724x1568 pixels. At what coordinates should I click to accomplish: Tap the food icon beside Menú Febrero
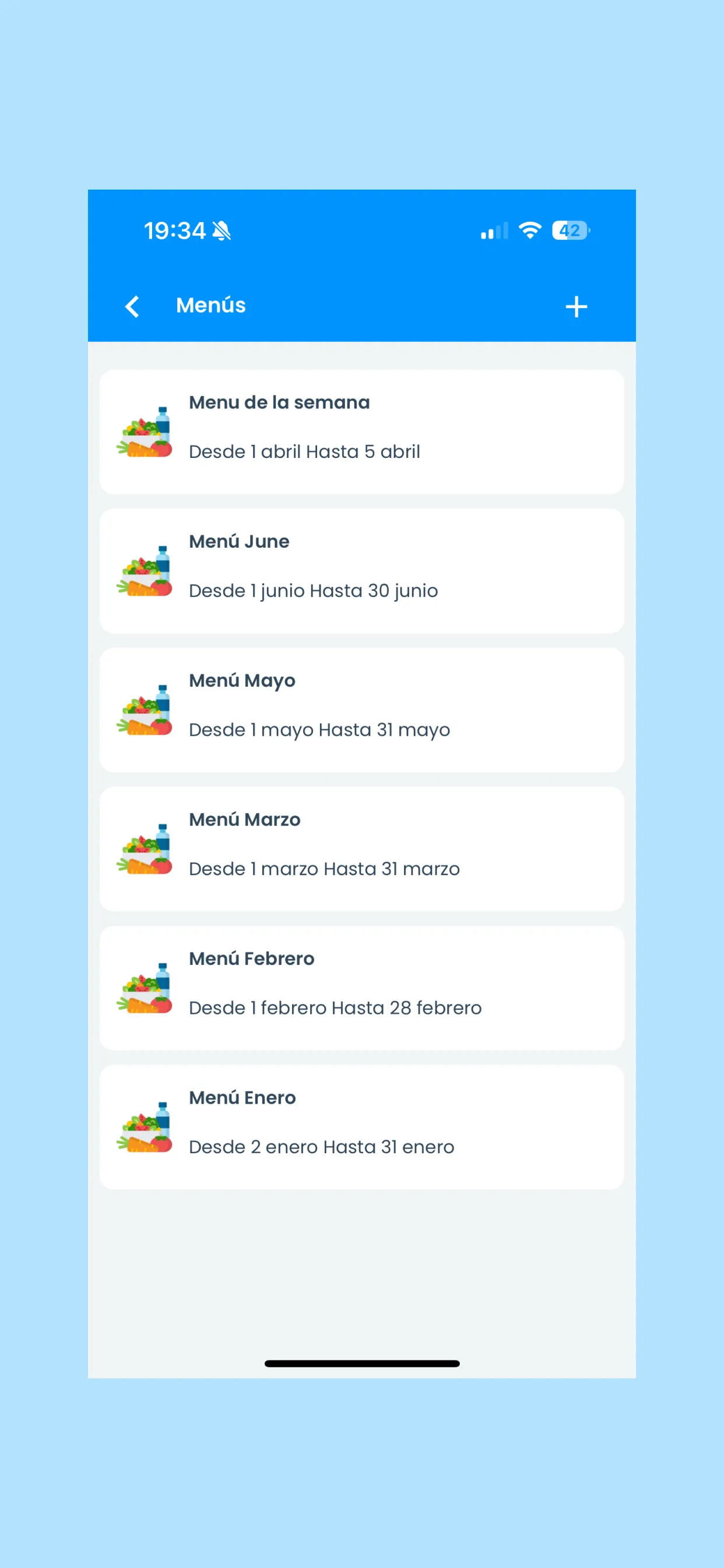(x=145, y=988)
